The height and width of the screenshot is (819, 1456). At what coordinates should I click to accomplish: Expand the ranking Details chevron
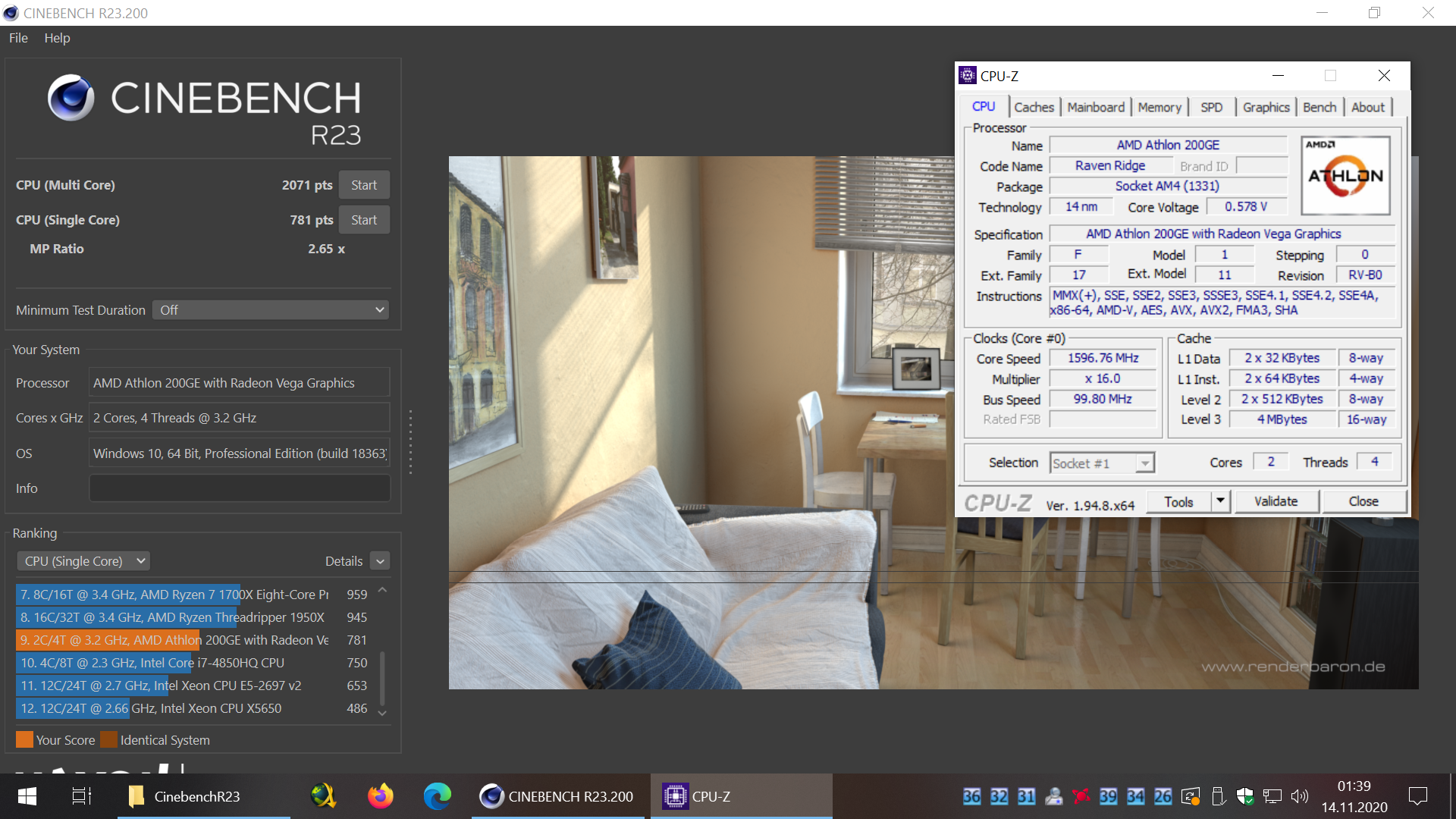381,561
